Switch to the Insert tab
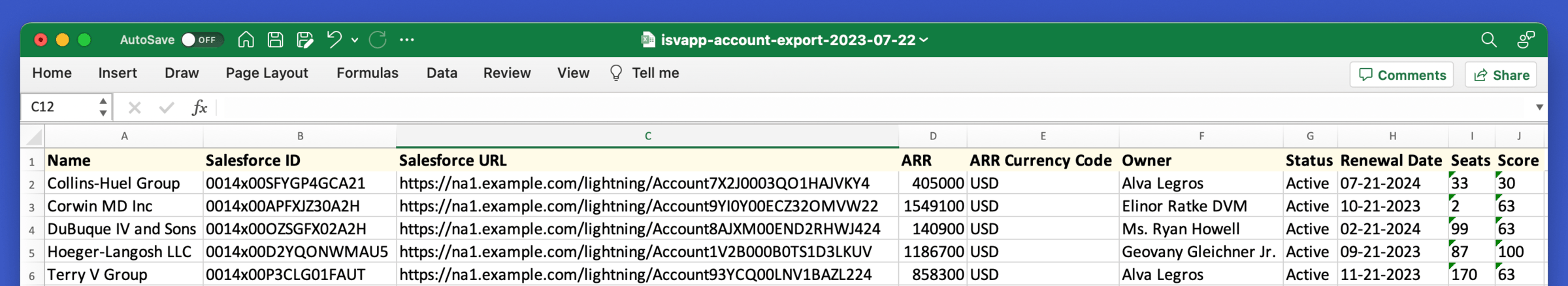Image resolution: width=1568 pixels, height=286 pixels. coord(118,73)
